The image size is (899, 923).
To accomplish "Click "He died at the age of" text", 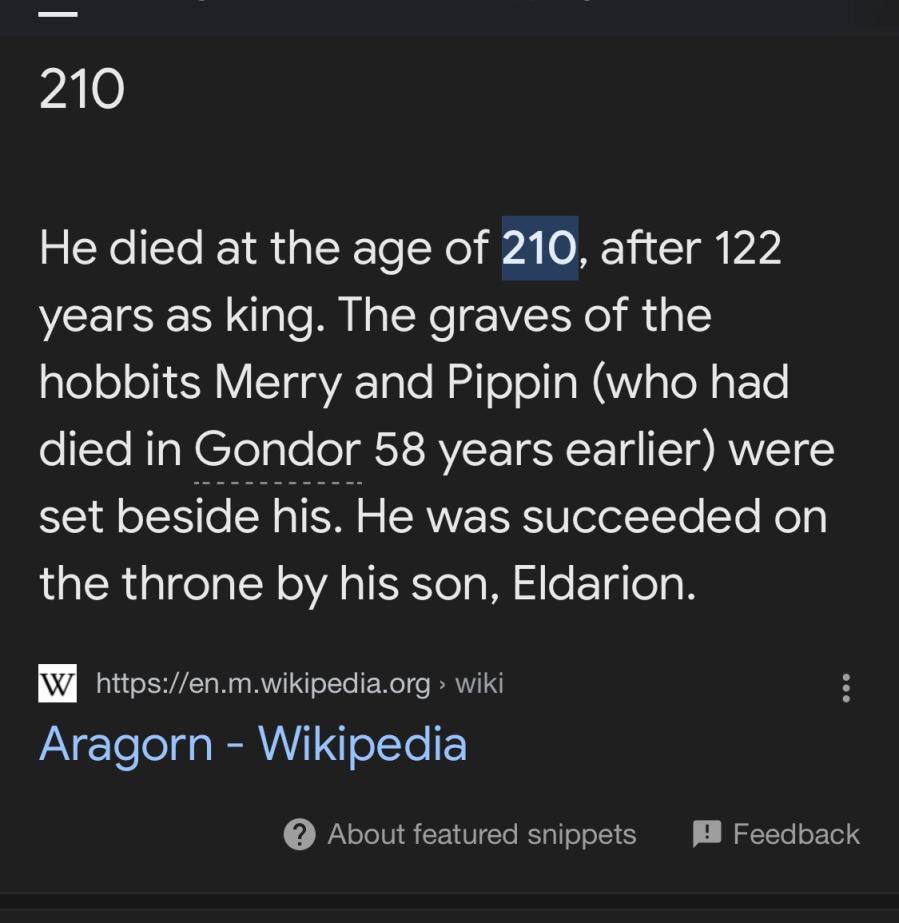I will point(264,248).
